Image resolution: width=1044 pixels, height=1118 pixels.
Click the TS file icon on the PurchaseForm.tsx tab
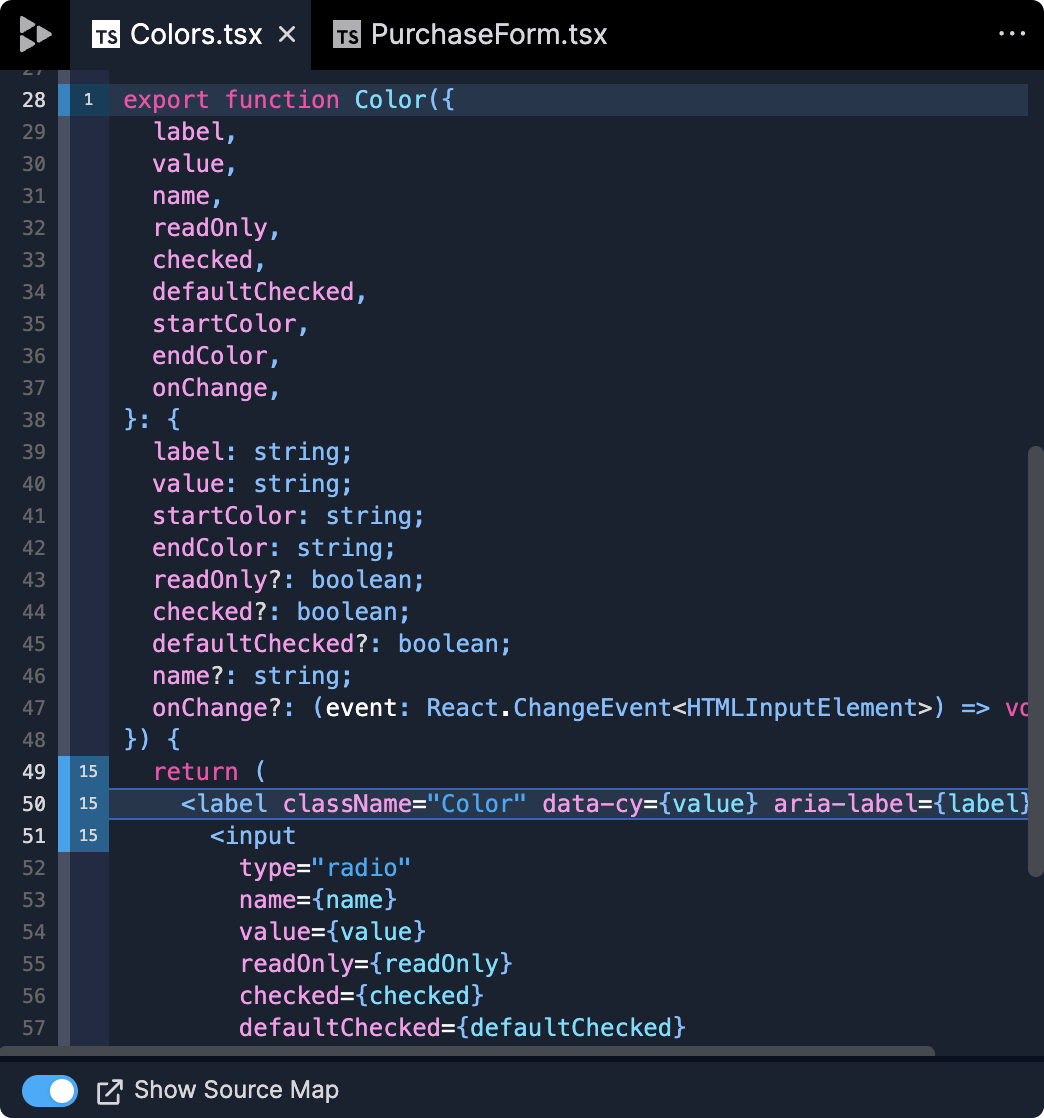(347, 36)
